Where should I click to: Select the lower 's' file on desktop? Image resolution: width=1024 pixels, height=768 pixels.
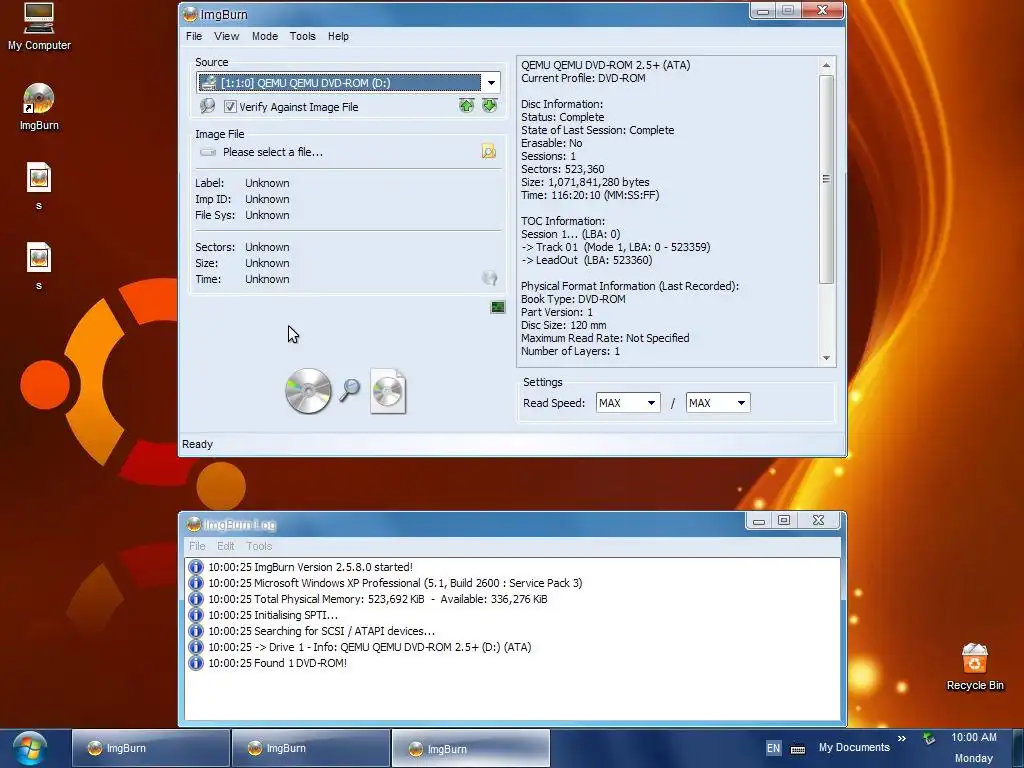(x=39, y=266)
